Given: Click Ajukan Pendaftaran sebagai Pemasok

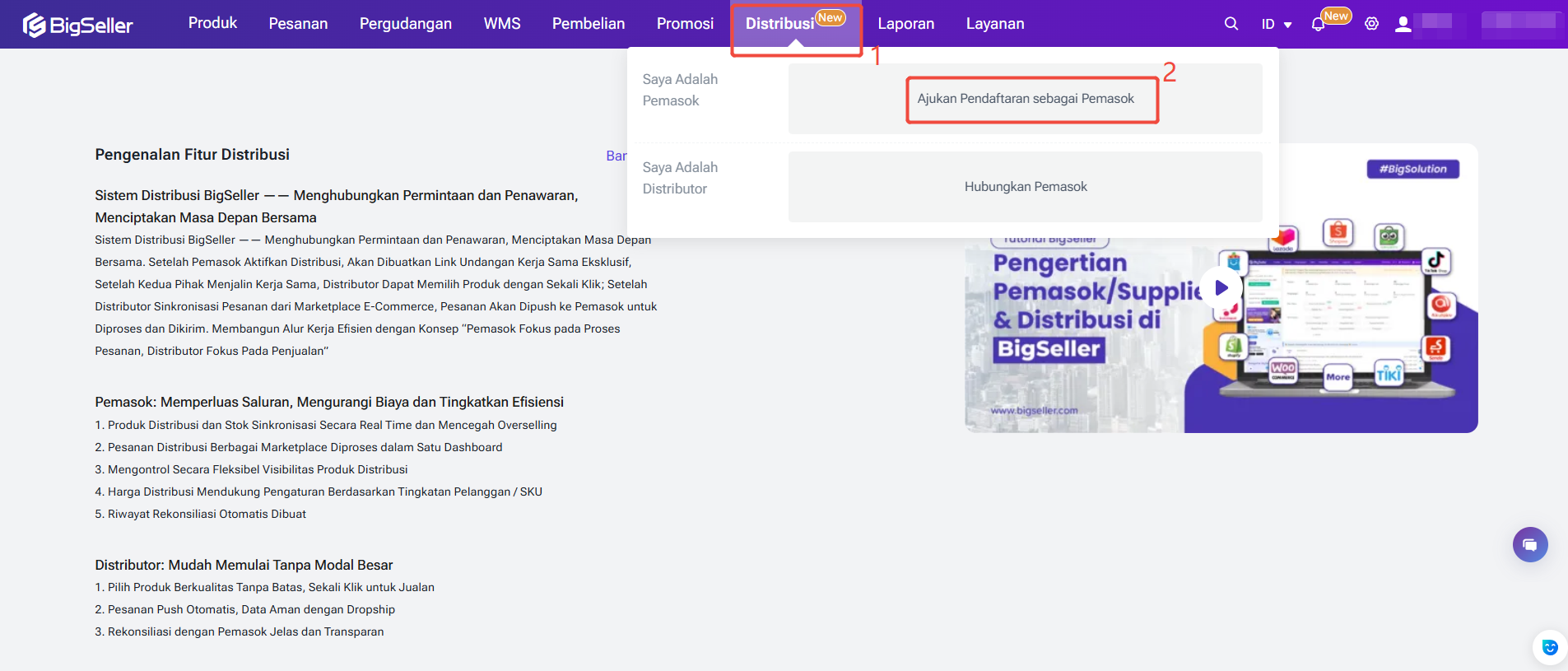Looking at the screenshot, I should (1025, 99).
